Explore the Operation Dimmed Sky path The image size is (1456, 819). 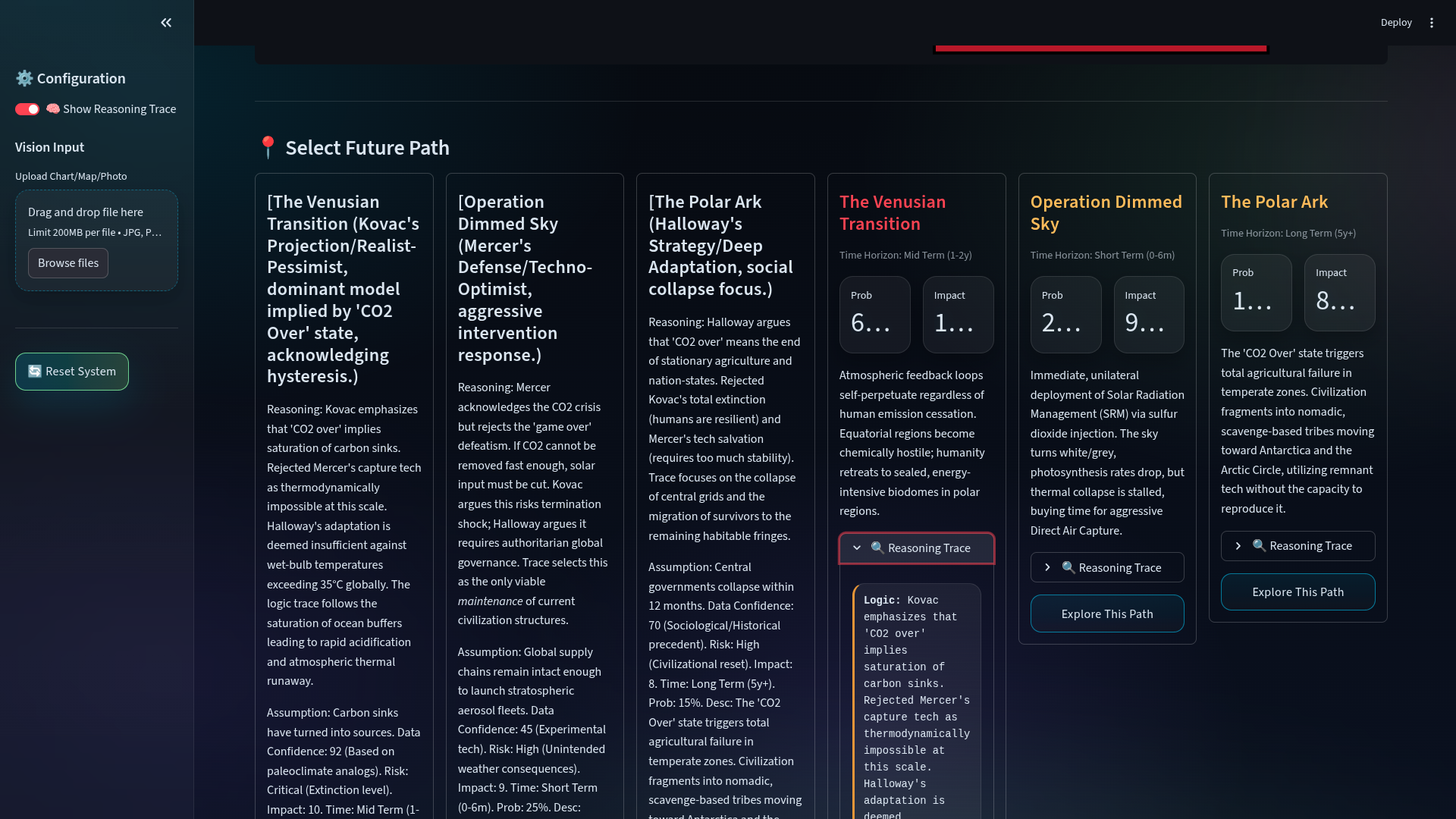pos(1106,613)
